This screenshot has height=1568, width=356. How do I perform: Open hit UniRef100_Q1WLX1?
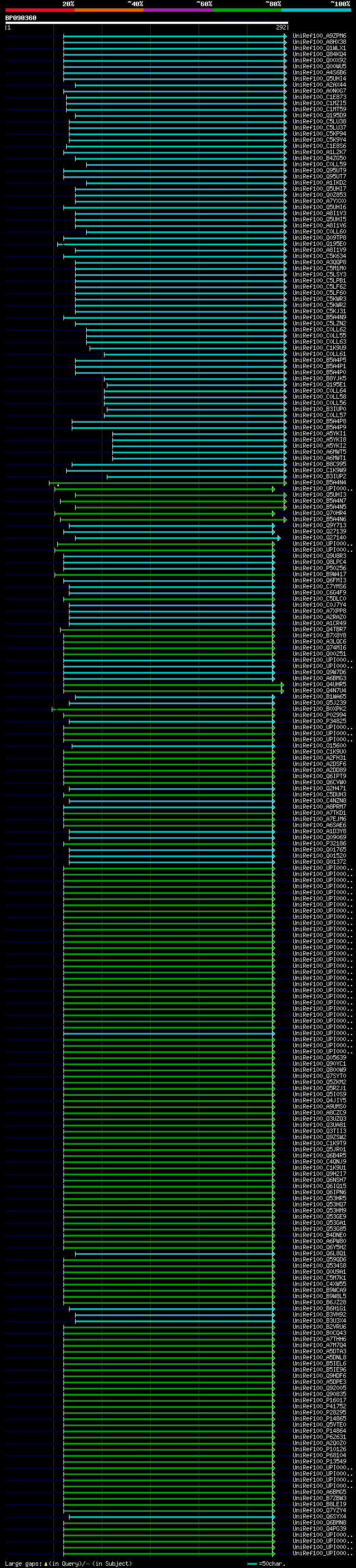coord(319,48)
